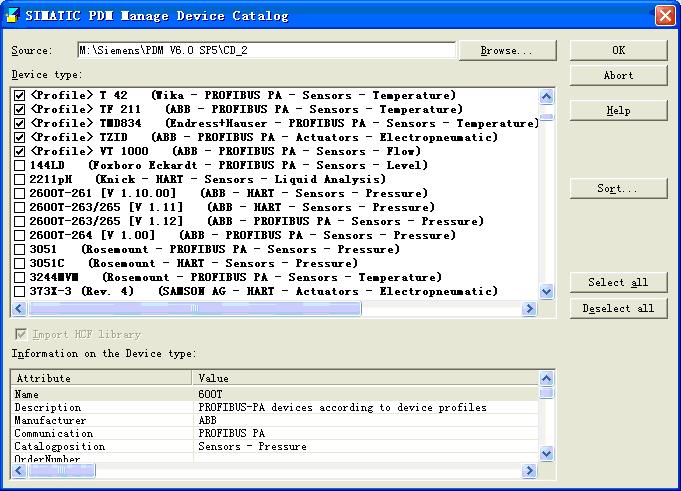Information table scroll up arrow
Viewport: 681px width, 491px height.
(x=546, y=378)
